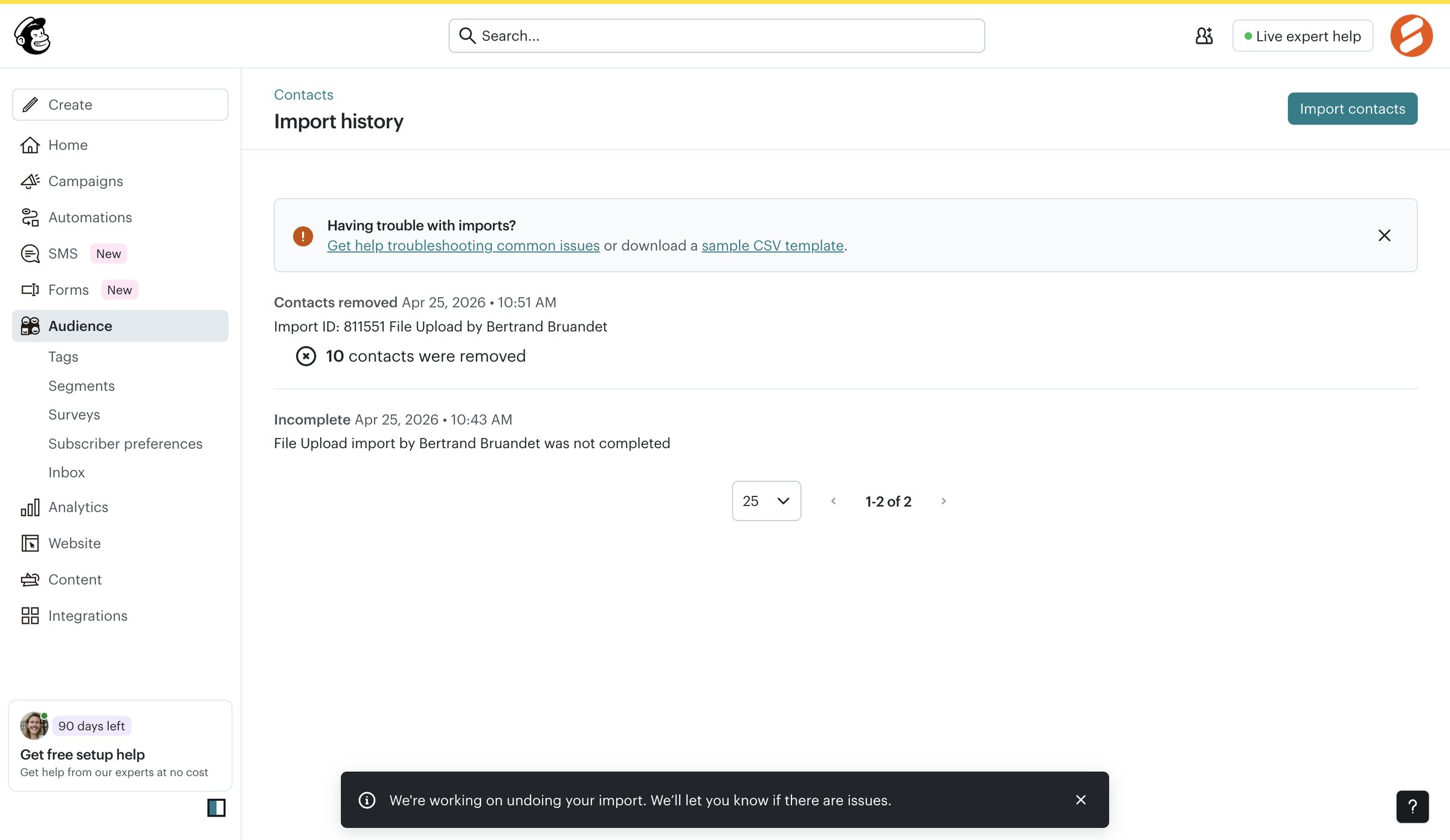This screenshot has height=840, width=1450.
Task: Dismiss the import trouble banner
Action: [1384, 236]
